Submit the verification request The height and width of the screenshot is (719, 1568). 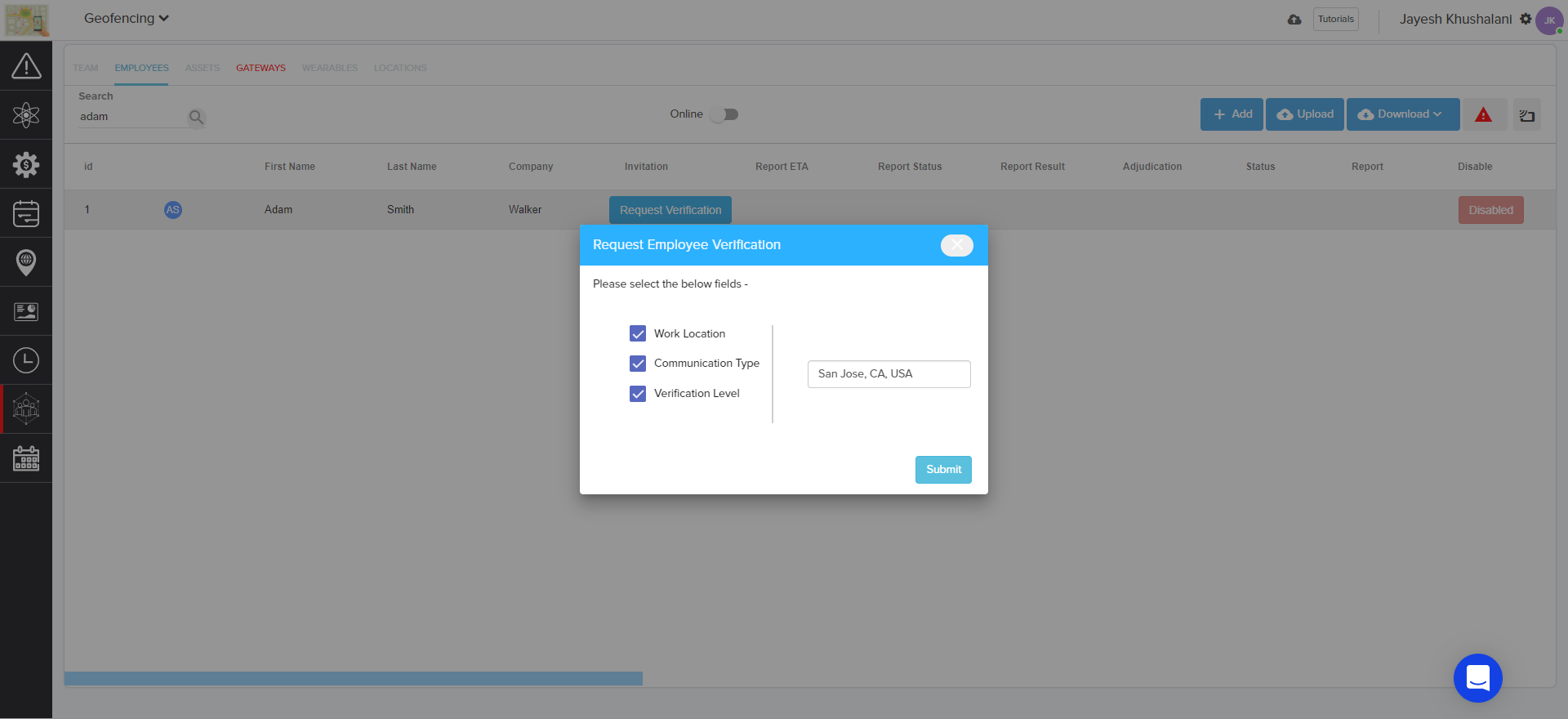tap(943, 470)
